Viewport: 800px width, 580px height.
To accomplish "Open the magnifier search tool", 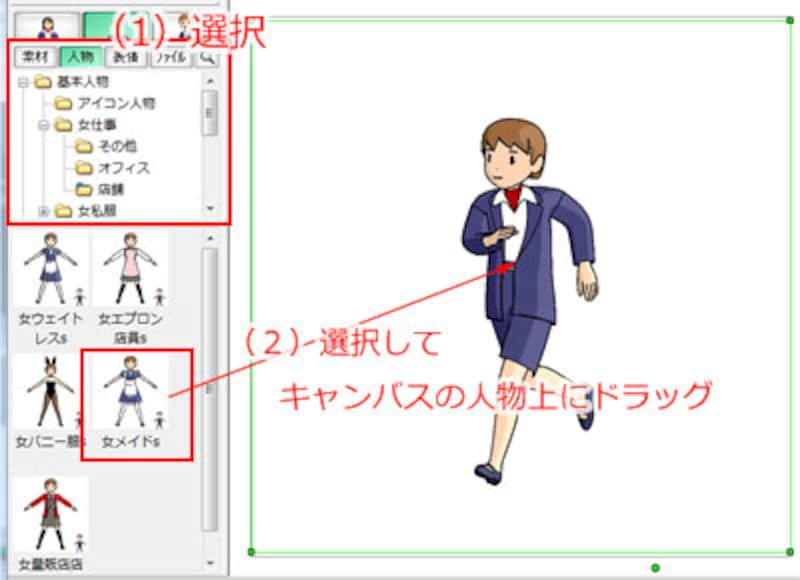I will (205, 56).
